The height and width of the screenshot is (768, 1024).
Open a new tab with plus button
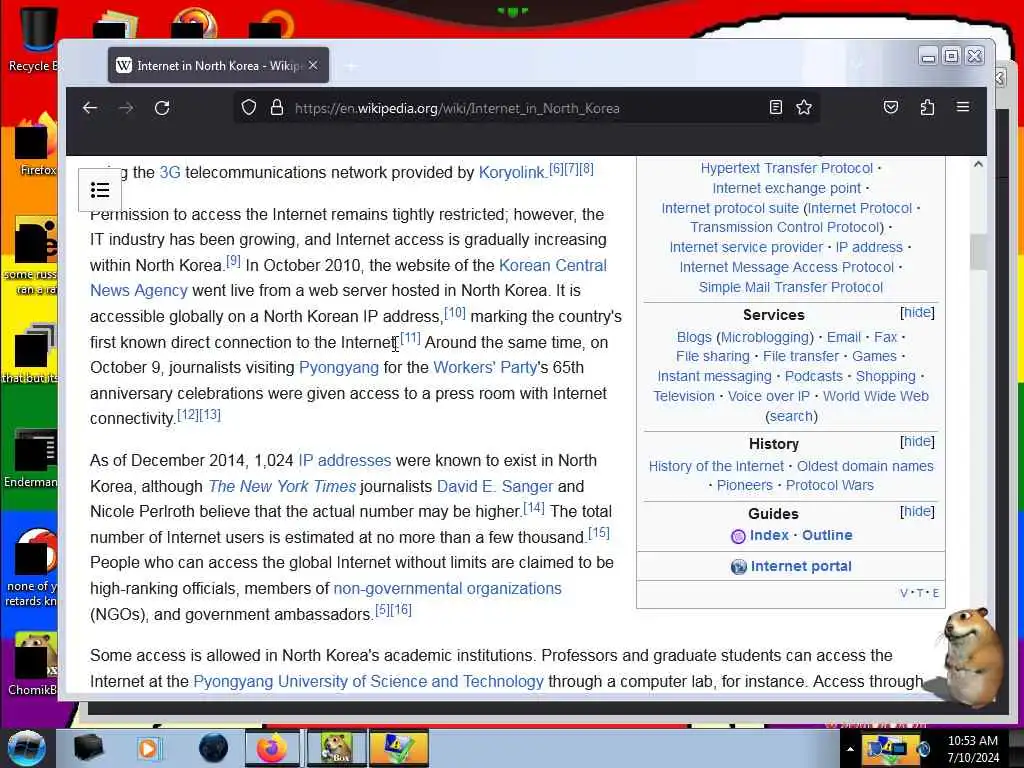351,66
